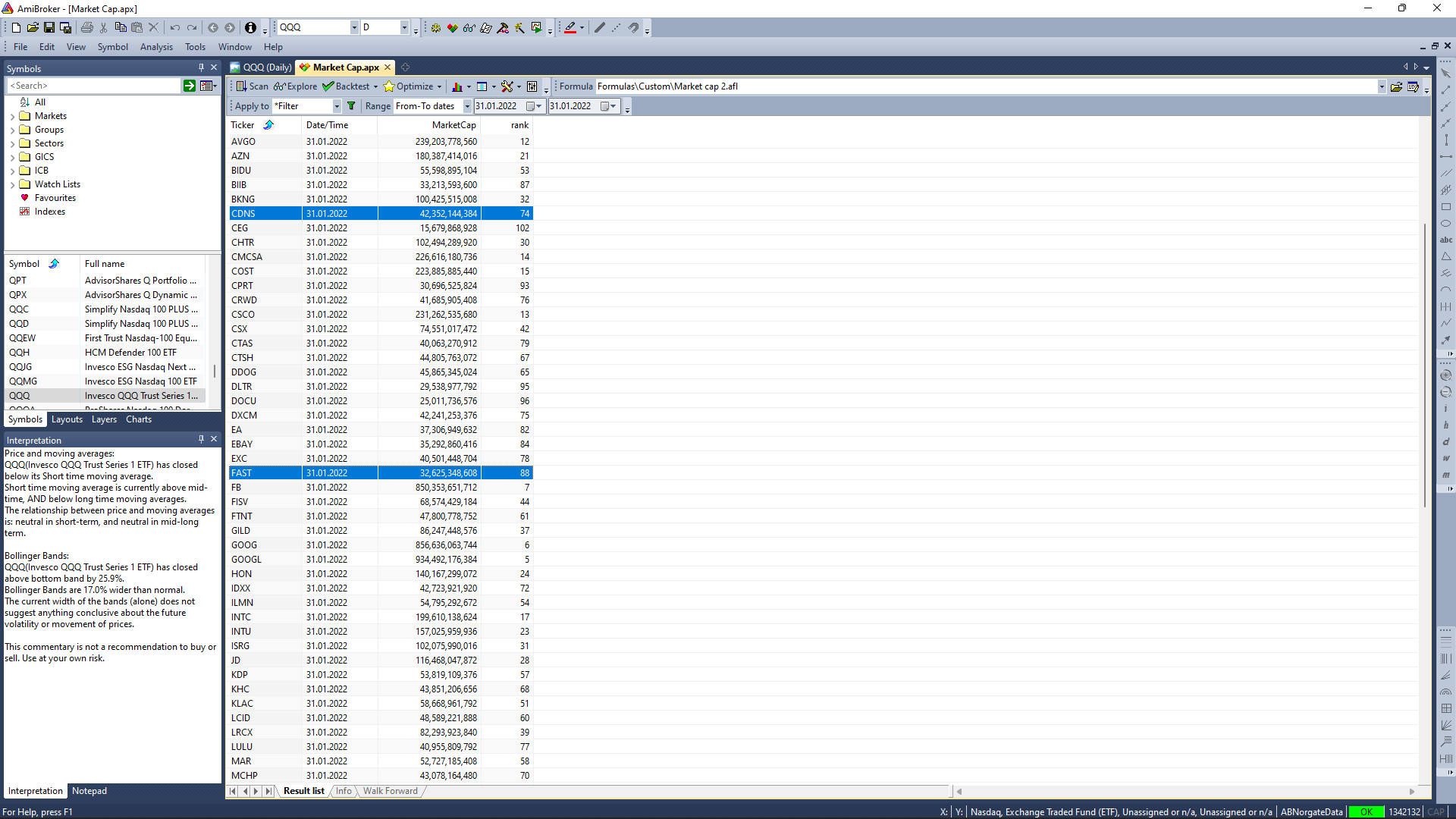Open the Range From-To dates dropdown
This screenshot has height=819, width=1456.
[467, 106]
